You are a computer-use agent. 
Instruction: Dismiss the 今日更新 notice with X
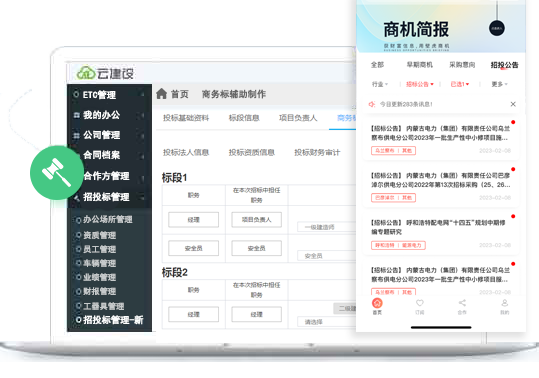(x=513, y=104)
